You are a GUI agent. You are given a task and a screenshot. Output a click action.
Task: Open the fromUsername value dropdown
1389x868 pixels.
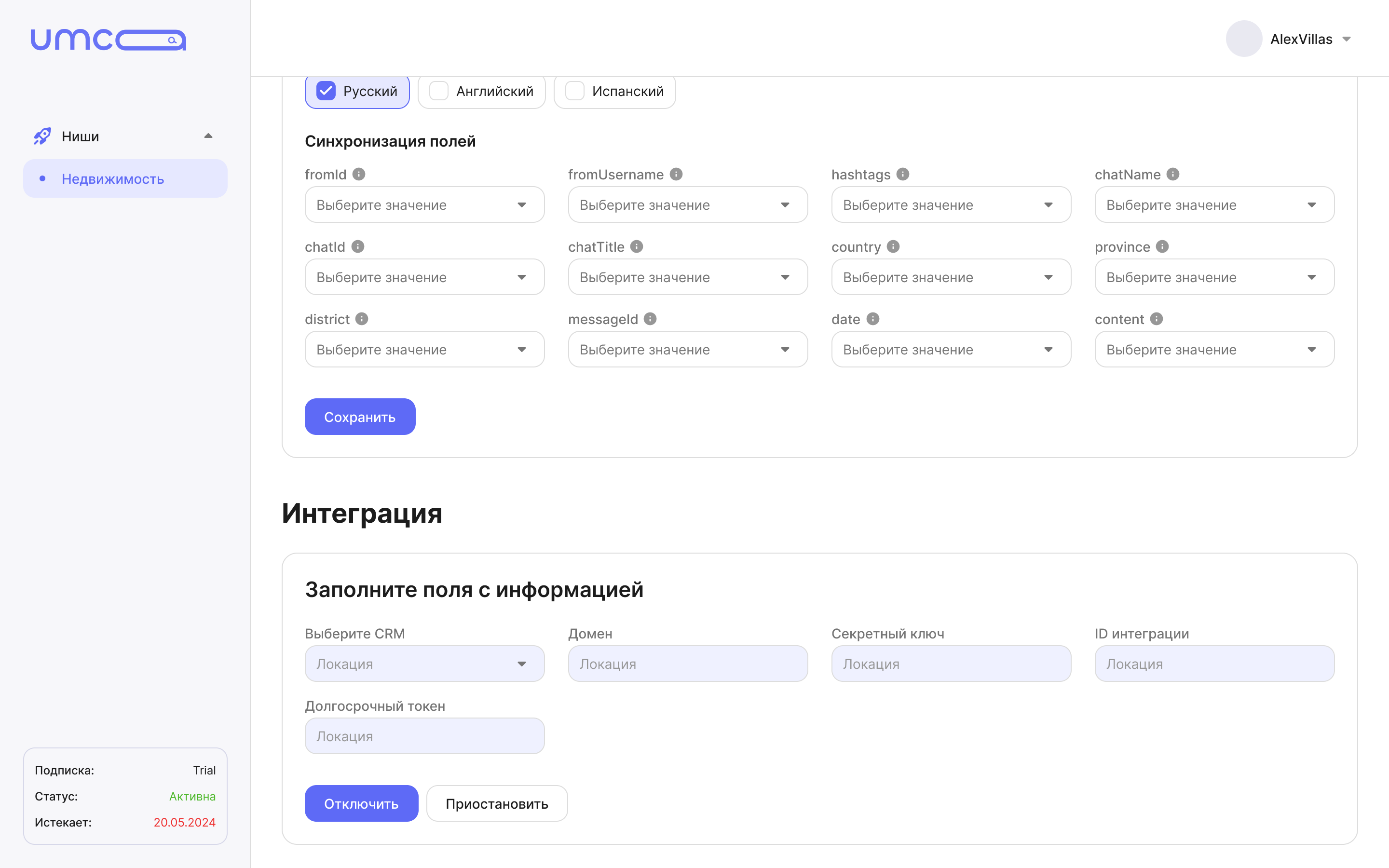point(688,205)
